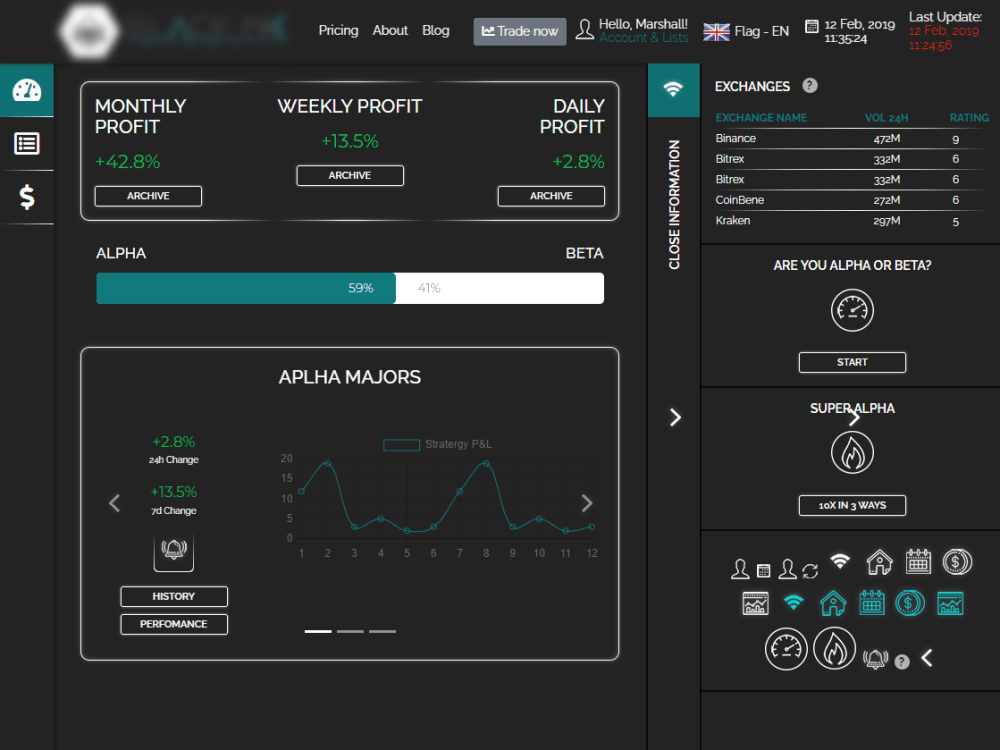Select the Binance exchange row
The width and height of the screenshot is (1000, 750).
click(x=851, y=138)
